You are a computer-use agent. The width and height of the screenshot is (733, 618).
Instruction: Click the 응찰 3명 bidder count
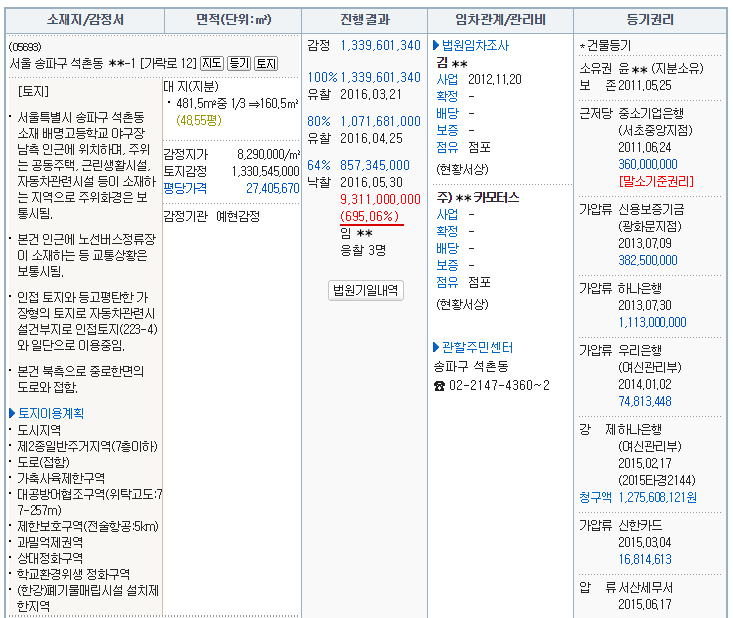(x=363, y=250)
